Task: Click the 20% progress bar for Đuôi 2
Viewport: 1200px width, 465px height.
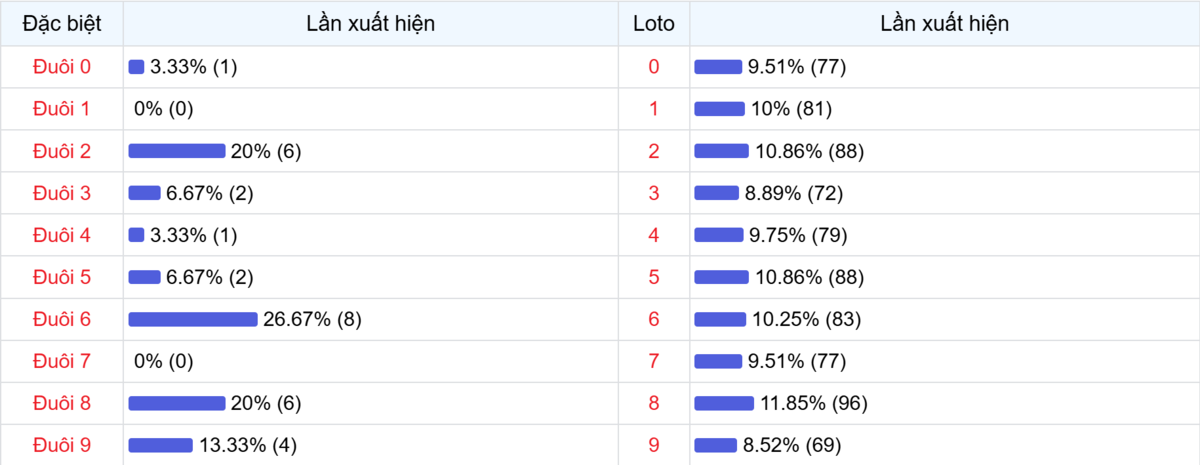Action: pos(177,151)
